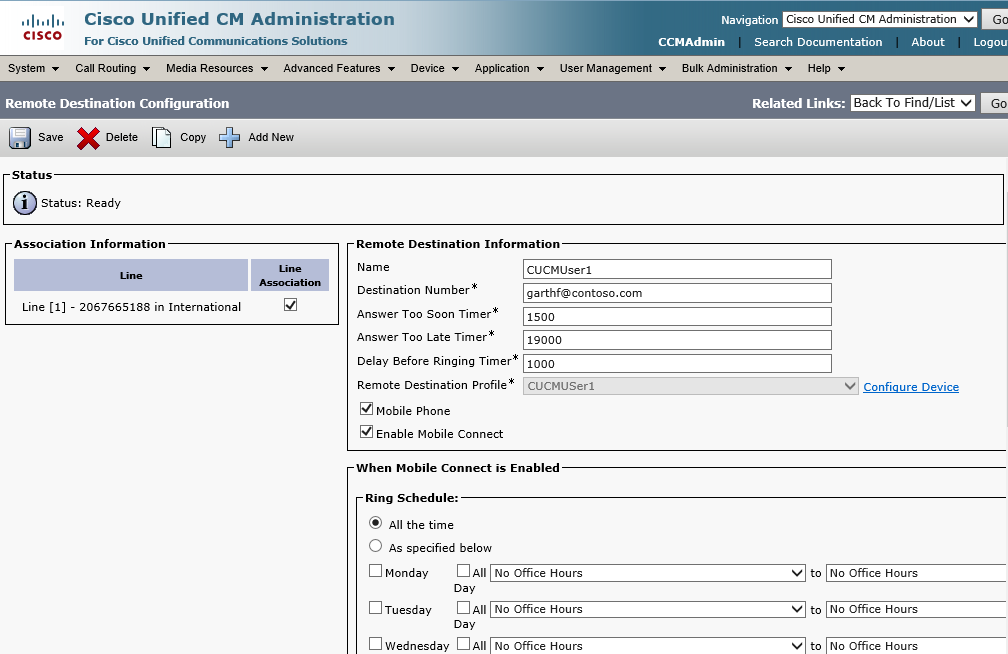Open the User Management menu

pos(612,68)
